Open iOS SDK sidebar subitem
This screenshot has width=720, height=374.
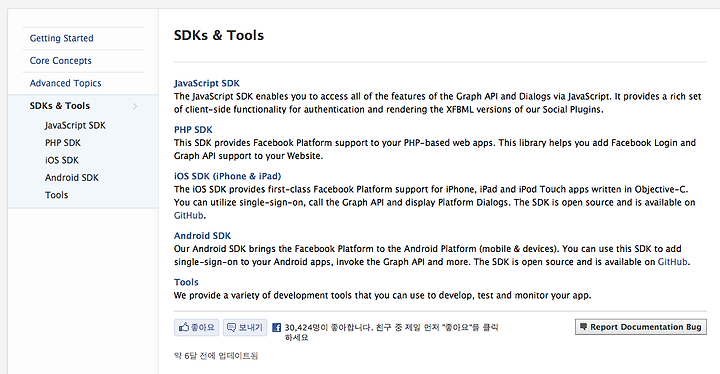click(x=62, y=160)
